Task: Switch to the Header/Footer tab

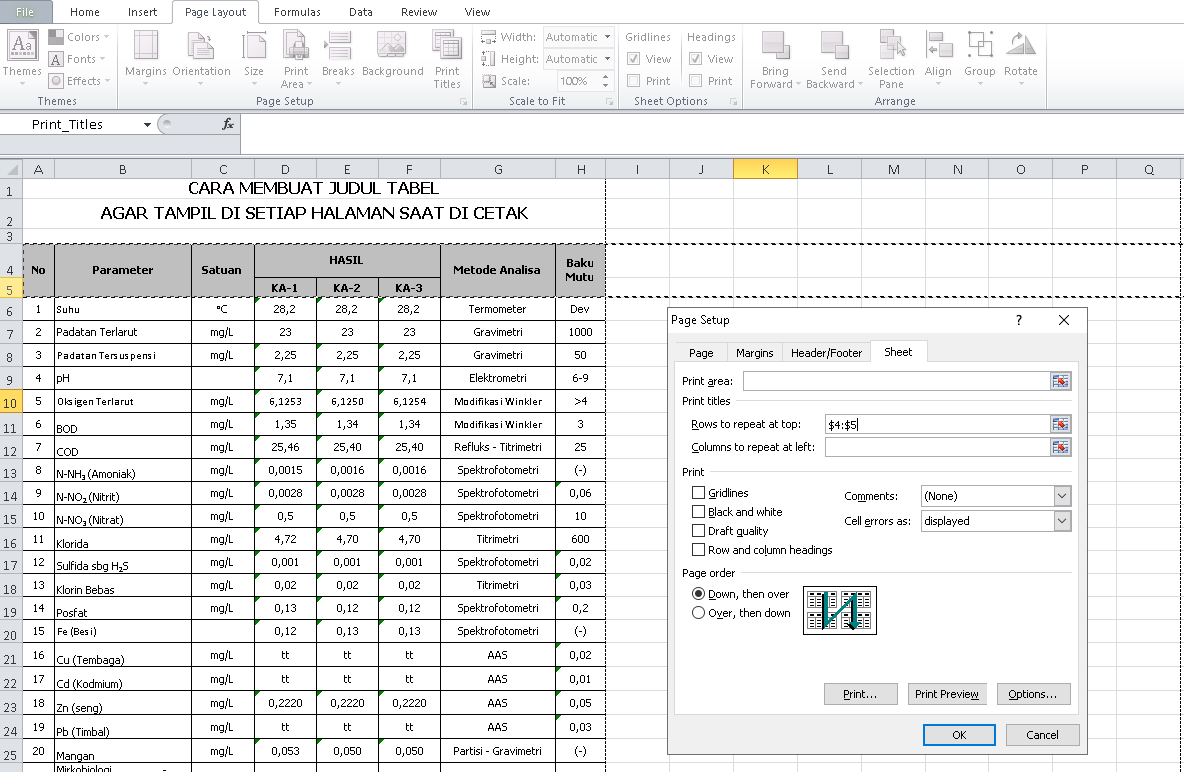Action: click(x=825, y=352)
